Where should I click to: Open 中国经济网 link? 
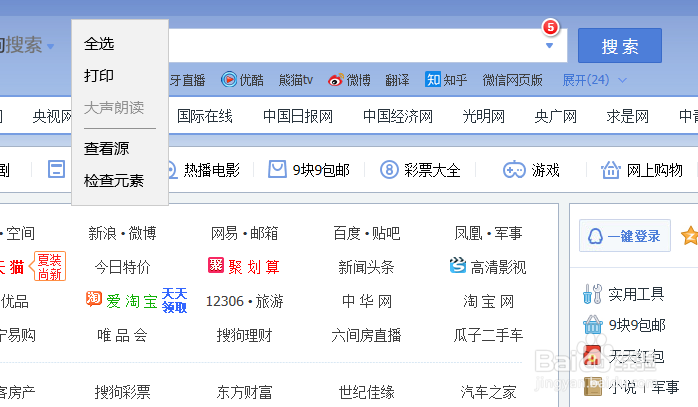[x=398, y=117]
